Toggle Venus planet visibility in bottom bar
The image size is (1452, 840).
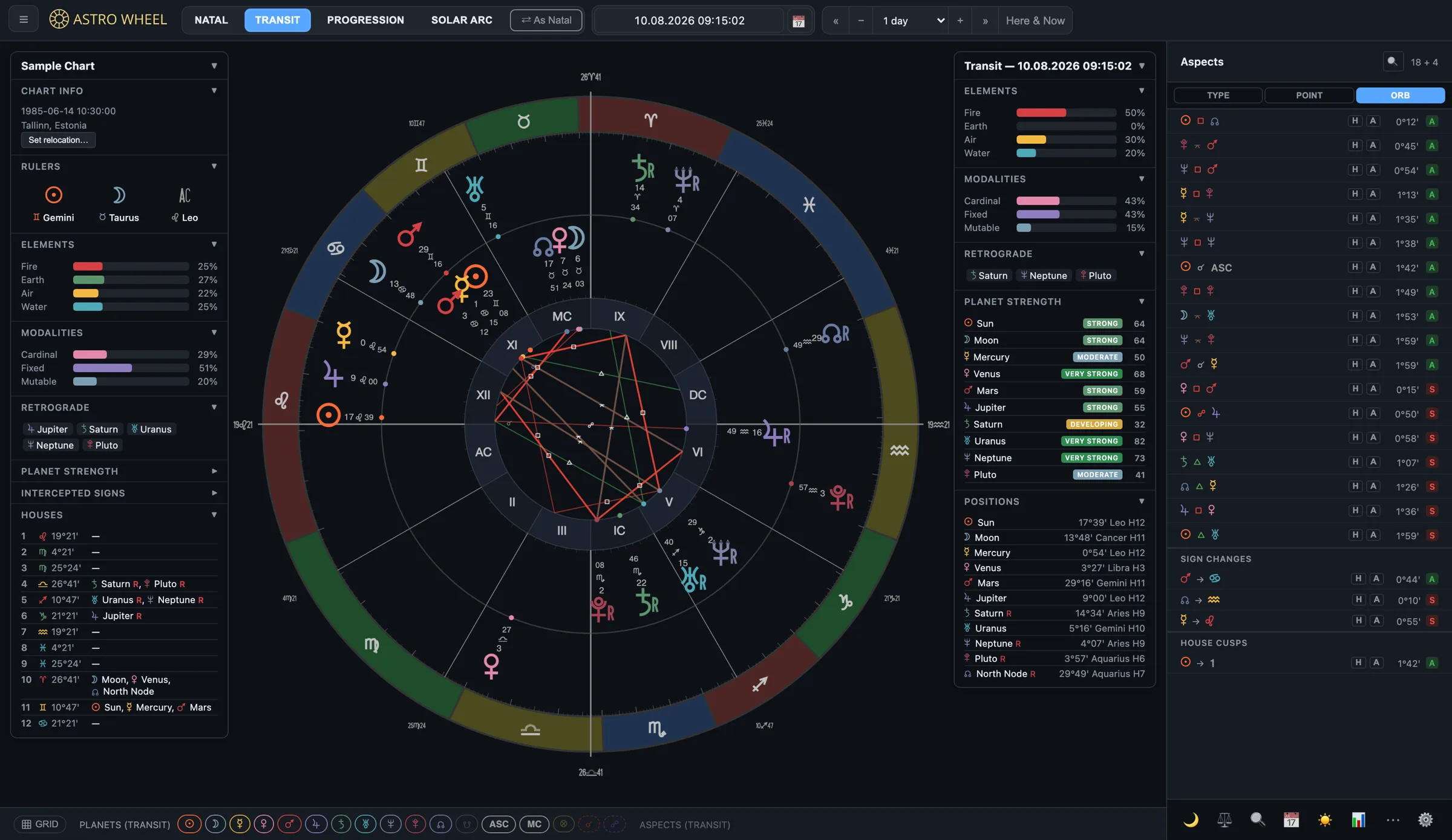pos(264,824)
